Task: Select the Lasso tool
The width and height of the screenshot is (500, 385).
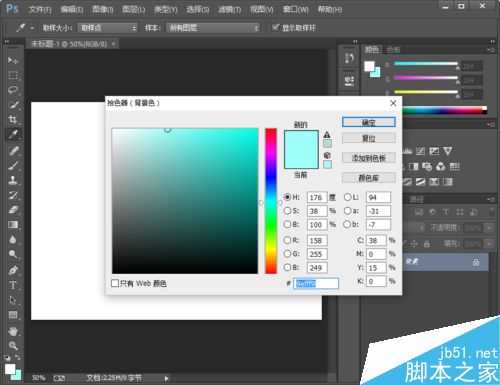Action: click(x=13, y=90)
